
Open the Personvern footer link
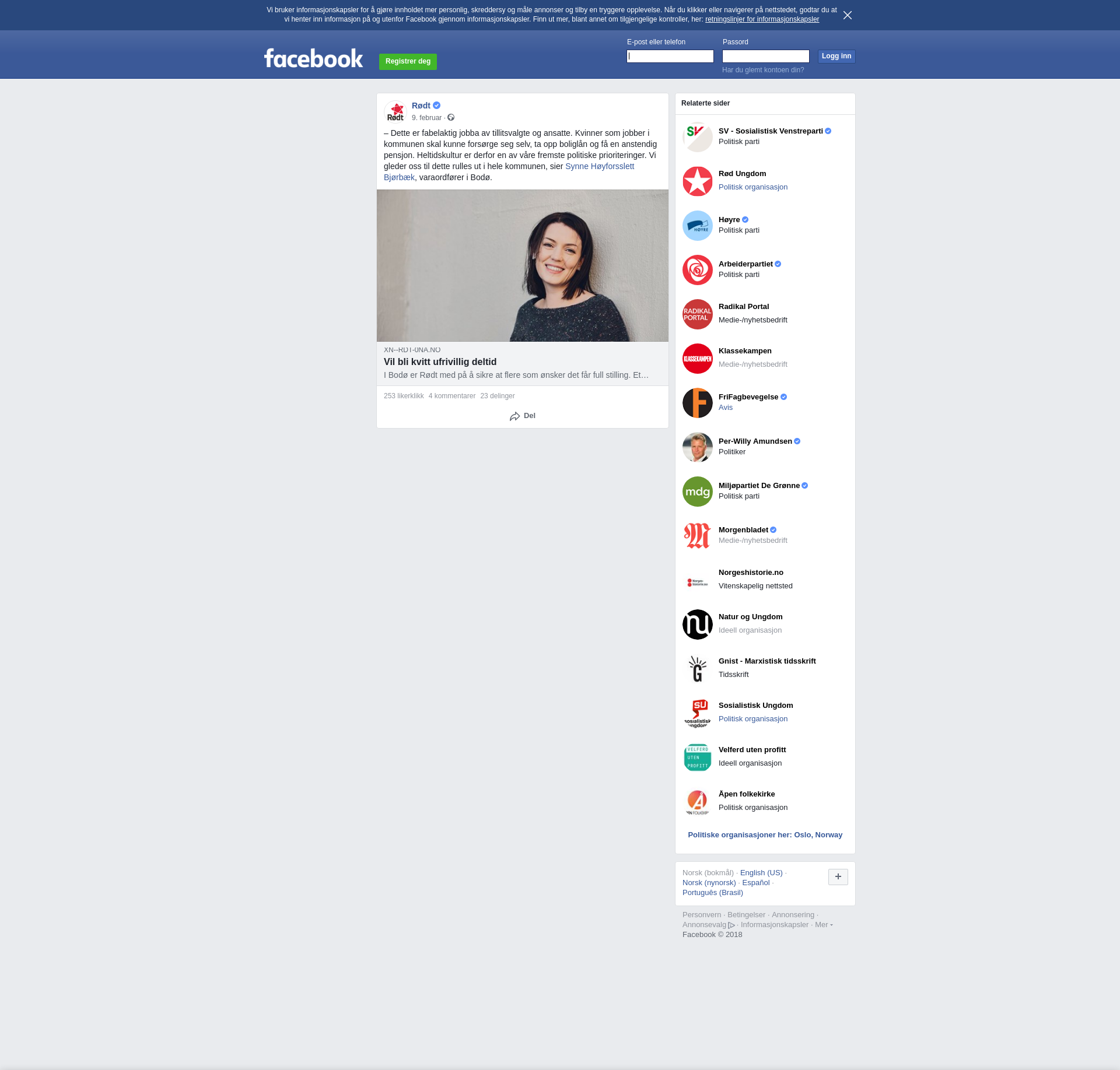click(702, 915)
